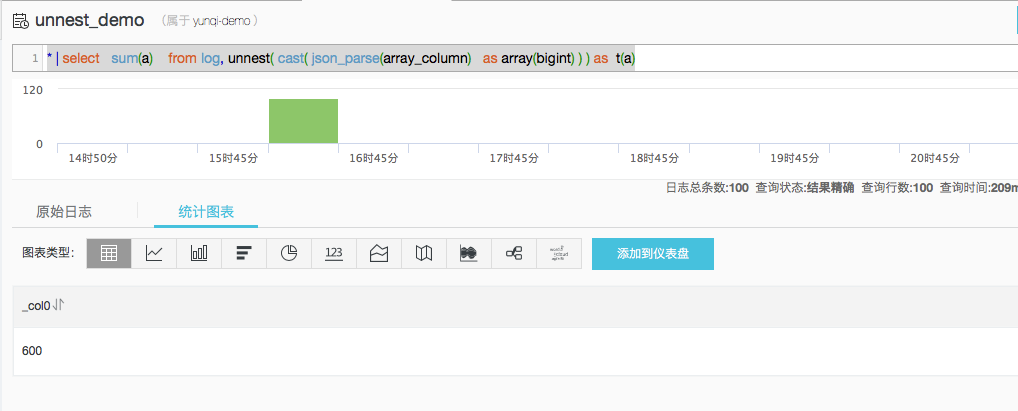The height and width of the screenshot is (411, 1018).
Task: Click the 16时45分 time axis label
Action: coord(373,158)
